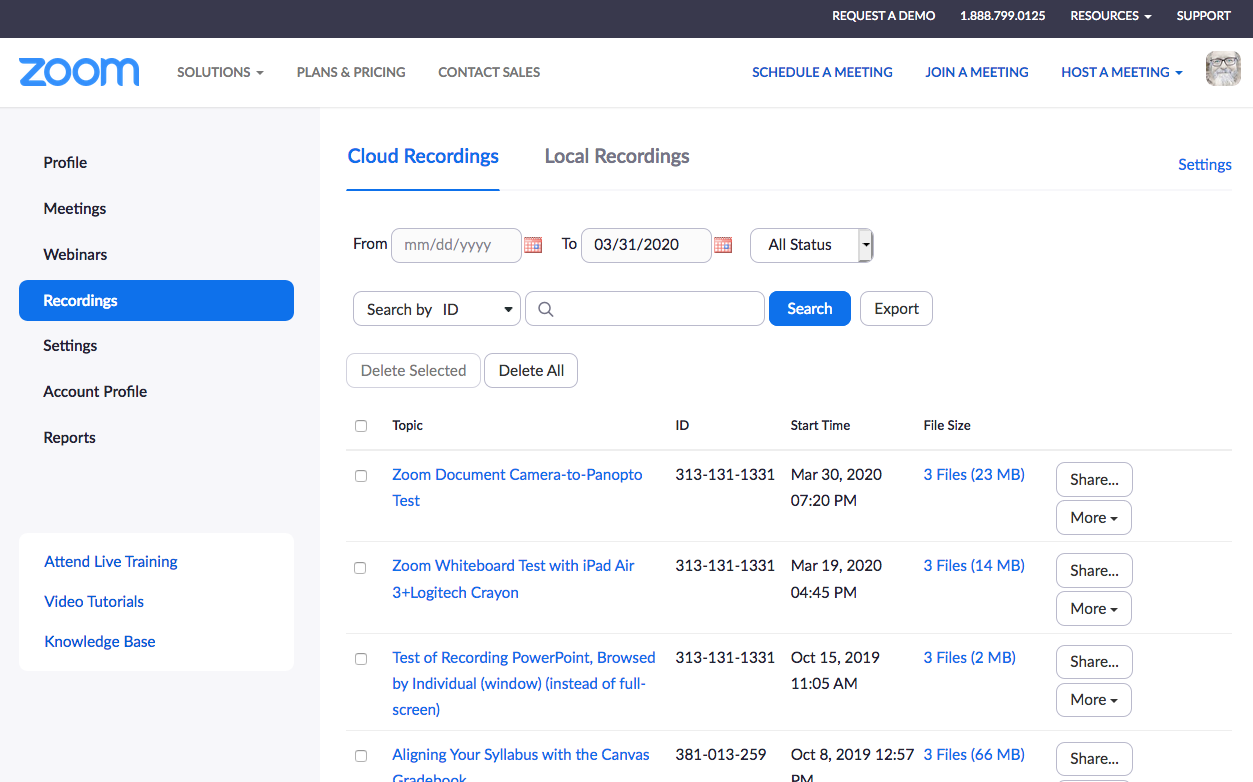Open the 3 Files (14 MB) link
Viewport: 1253px width, 782px height.
(x=974, y=566)
